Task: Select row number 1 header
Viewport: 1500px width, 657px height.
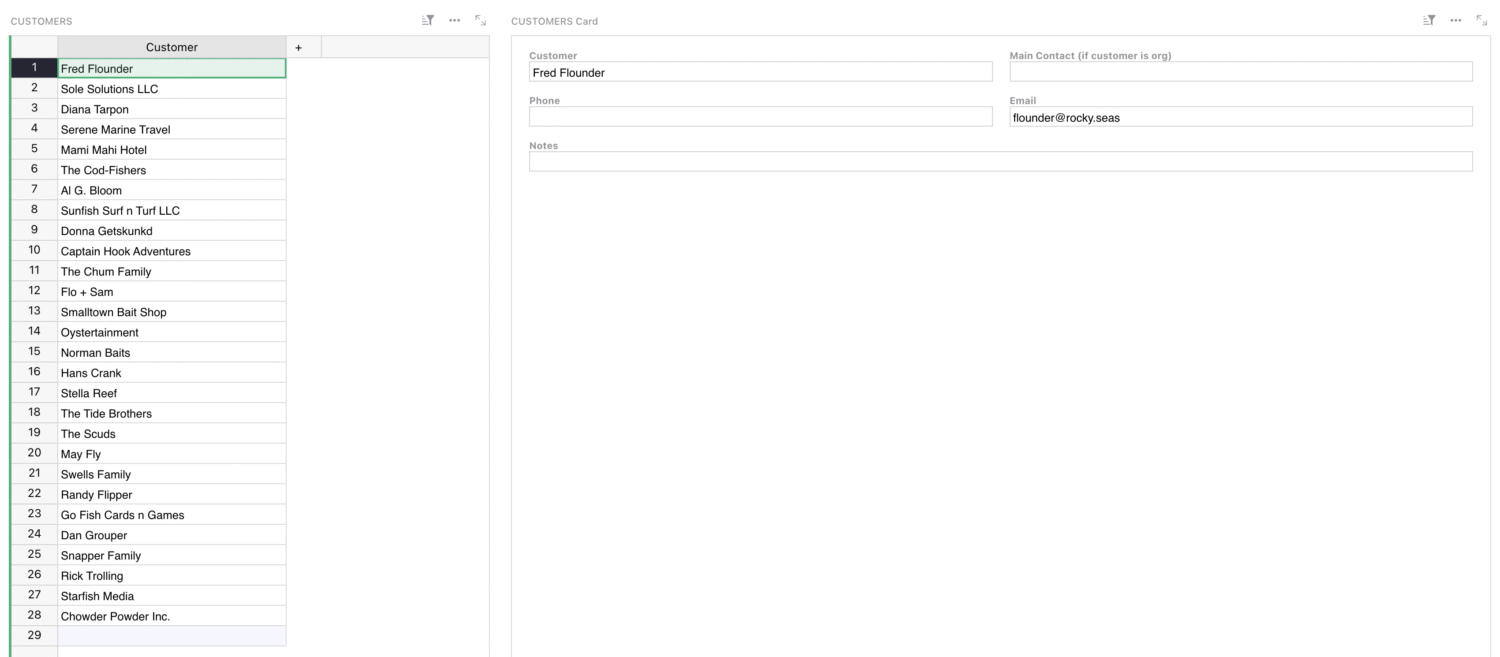Action: [34, 68]
